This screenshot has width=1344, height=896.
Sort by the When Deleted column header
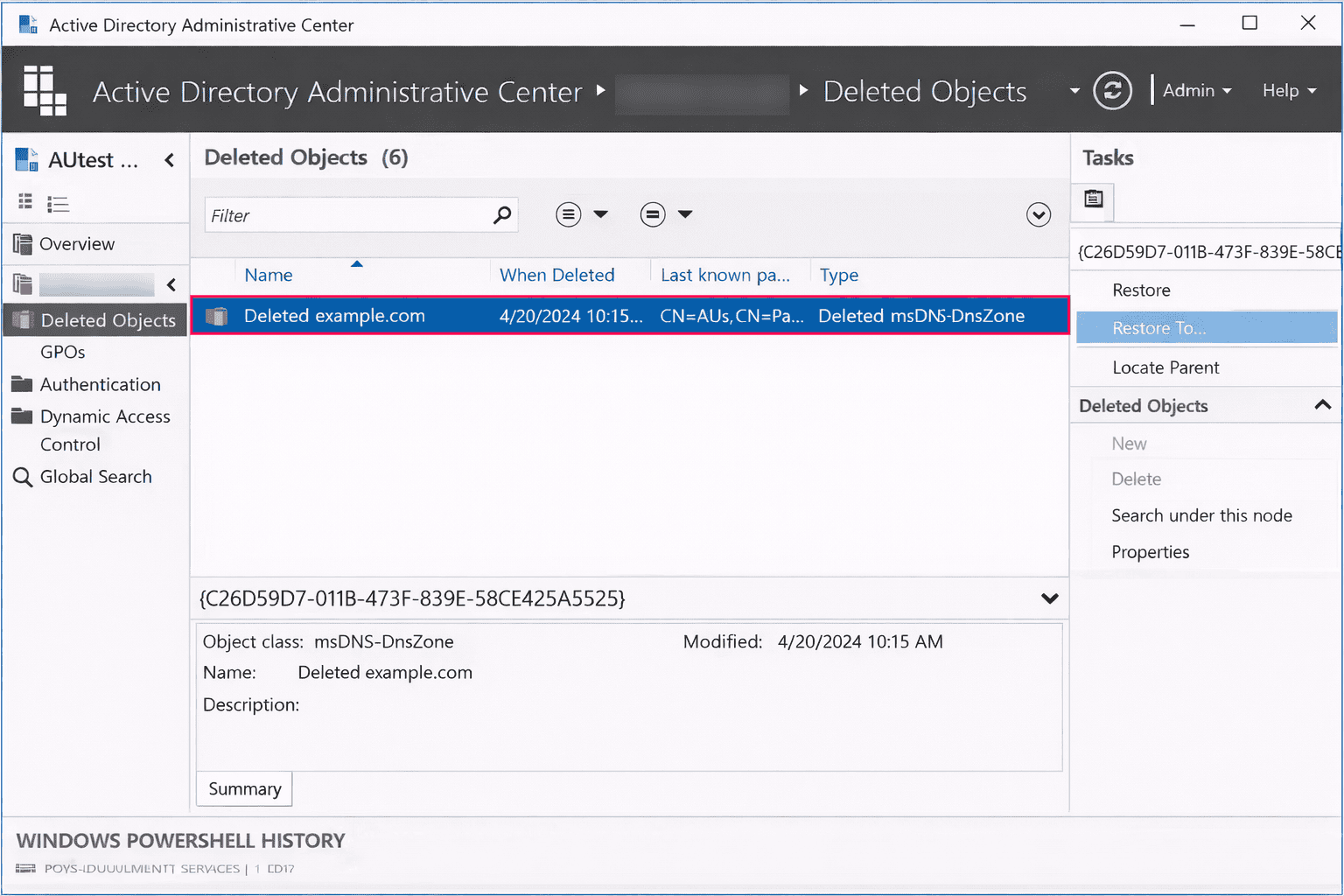click(x=556, y=274)
